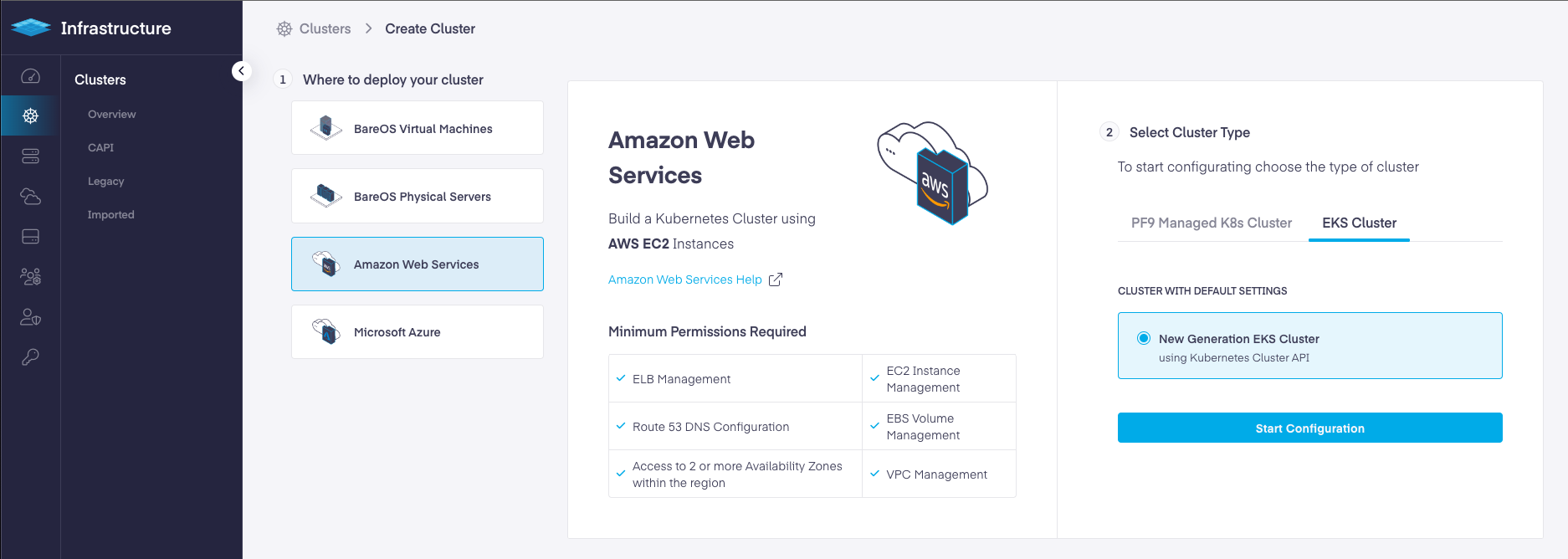Click the storage drive sidebar icon

point(30,237)
